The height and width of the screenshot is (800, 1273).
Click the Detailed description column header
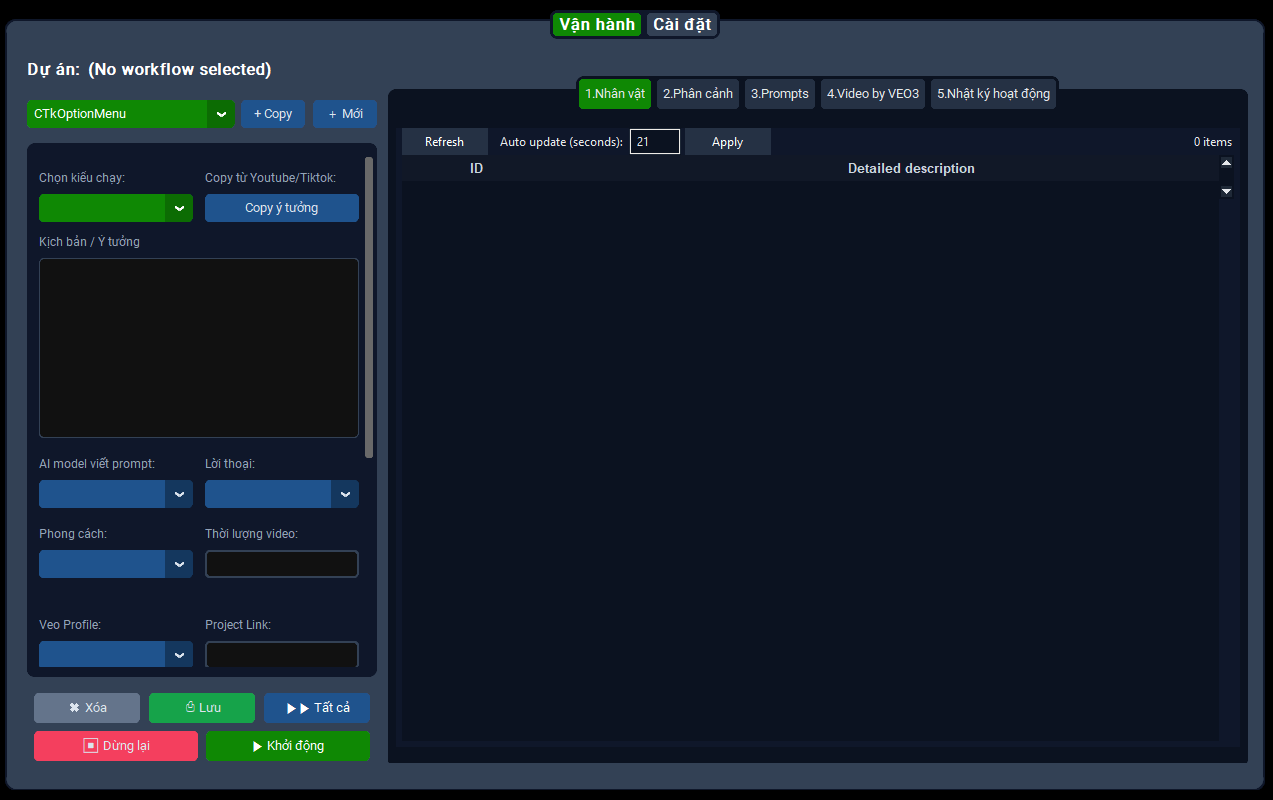coord(911,168)
